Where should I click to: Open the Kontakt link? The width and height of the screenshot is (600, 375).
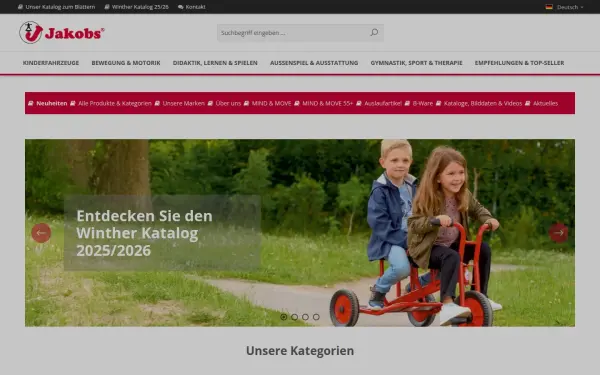(196, 7)
